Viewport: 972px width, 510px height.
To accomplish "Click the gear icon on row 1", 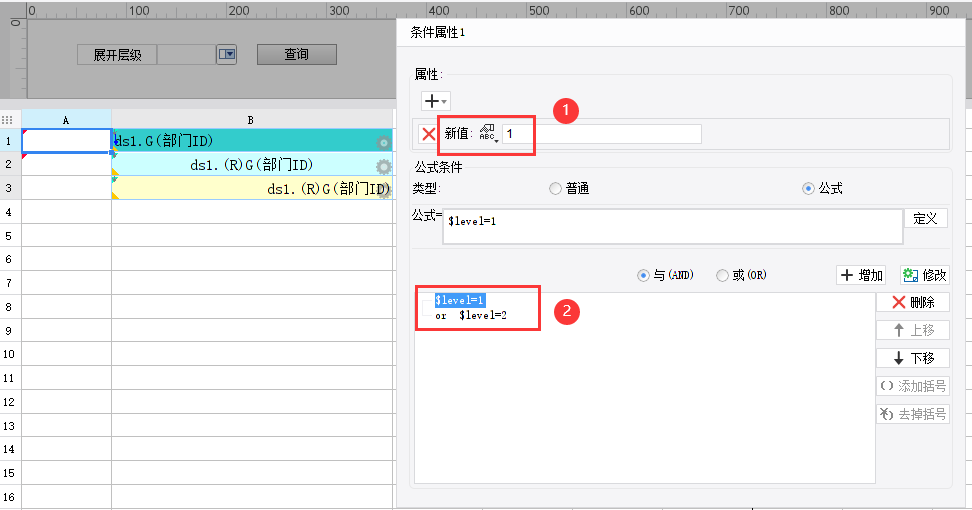I will coord(383,143).
